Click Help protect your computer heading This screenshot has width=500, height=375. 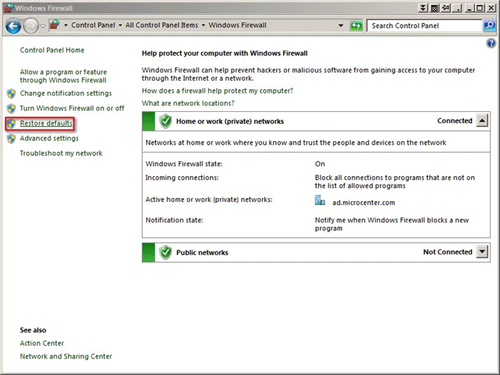225,53
